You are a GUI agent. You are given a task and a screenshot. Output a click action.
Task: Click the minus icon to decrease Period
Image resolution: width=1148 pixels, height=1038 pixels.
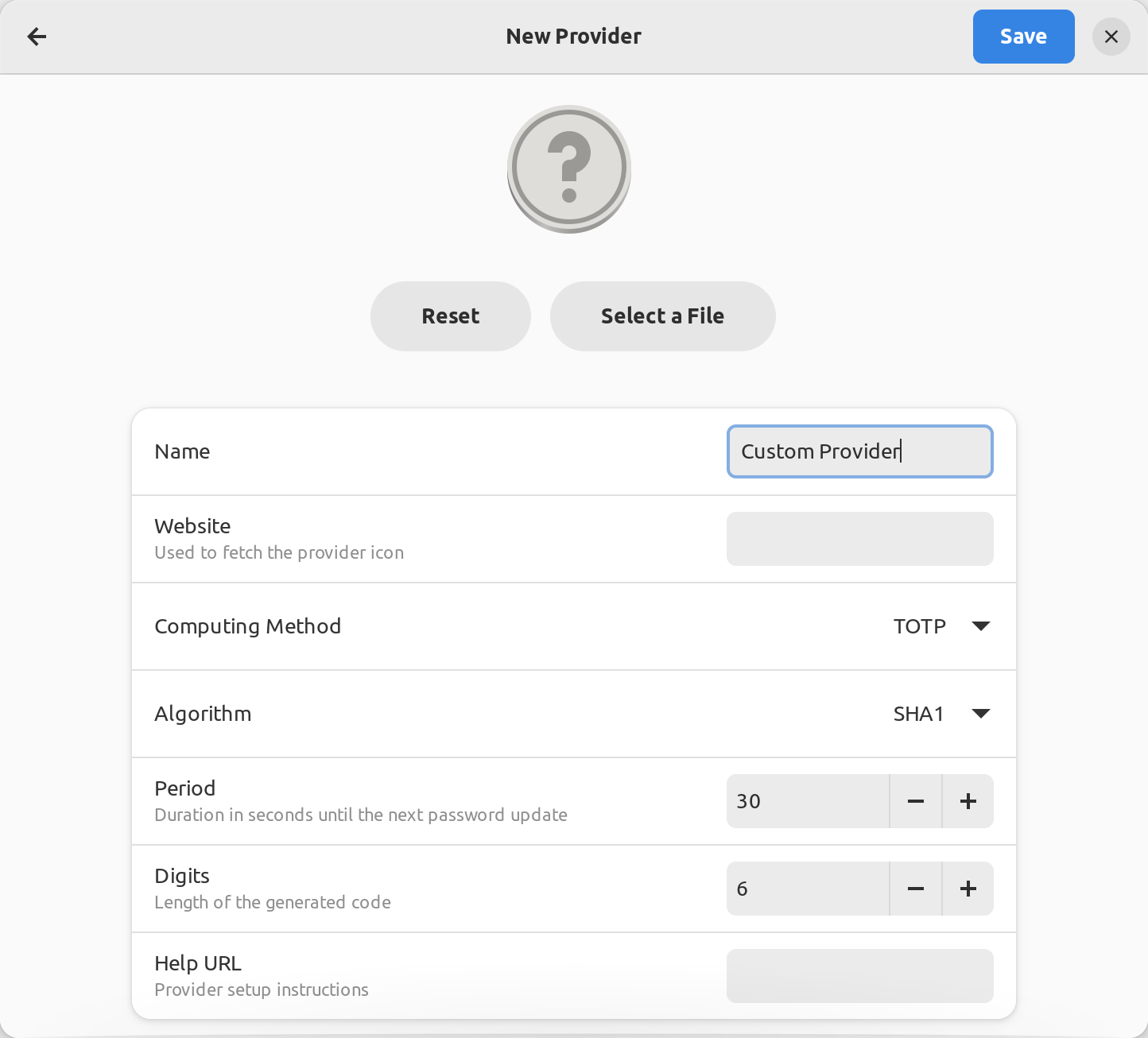[x=915, y=801]
